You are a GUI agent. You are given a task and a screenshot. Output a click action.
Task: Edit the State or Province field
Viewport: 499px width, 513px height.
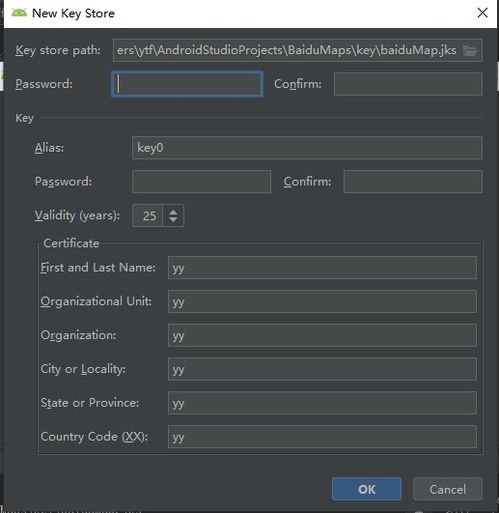pyautogui.click(x=322, y=403)
